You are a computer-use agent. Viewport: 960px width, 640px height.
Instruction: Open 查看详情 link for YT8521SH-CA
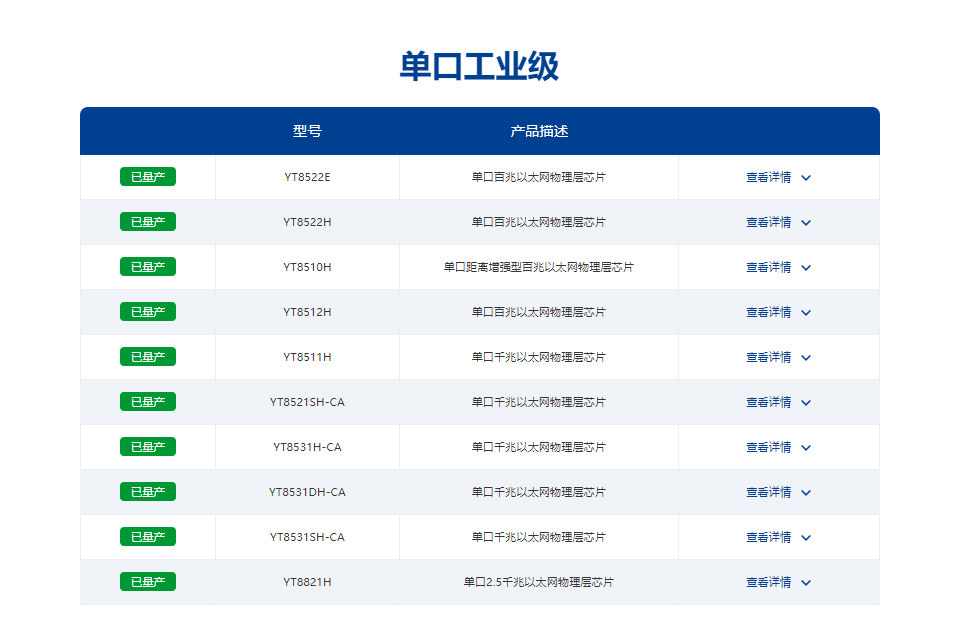tap(768, 402)
